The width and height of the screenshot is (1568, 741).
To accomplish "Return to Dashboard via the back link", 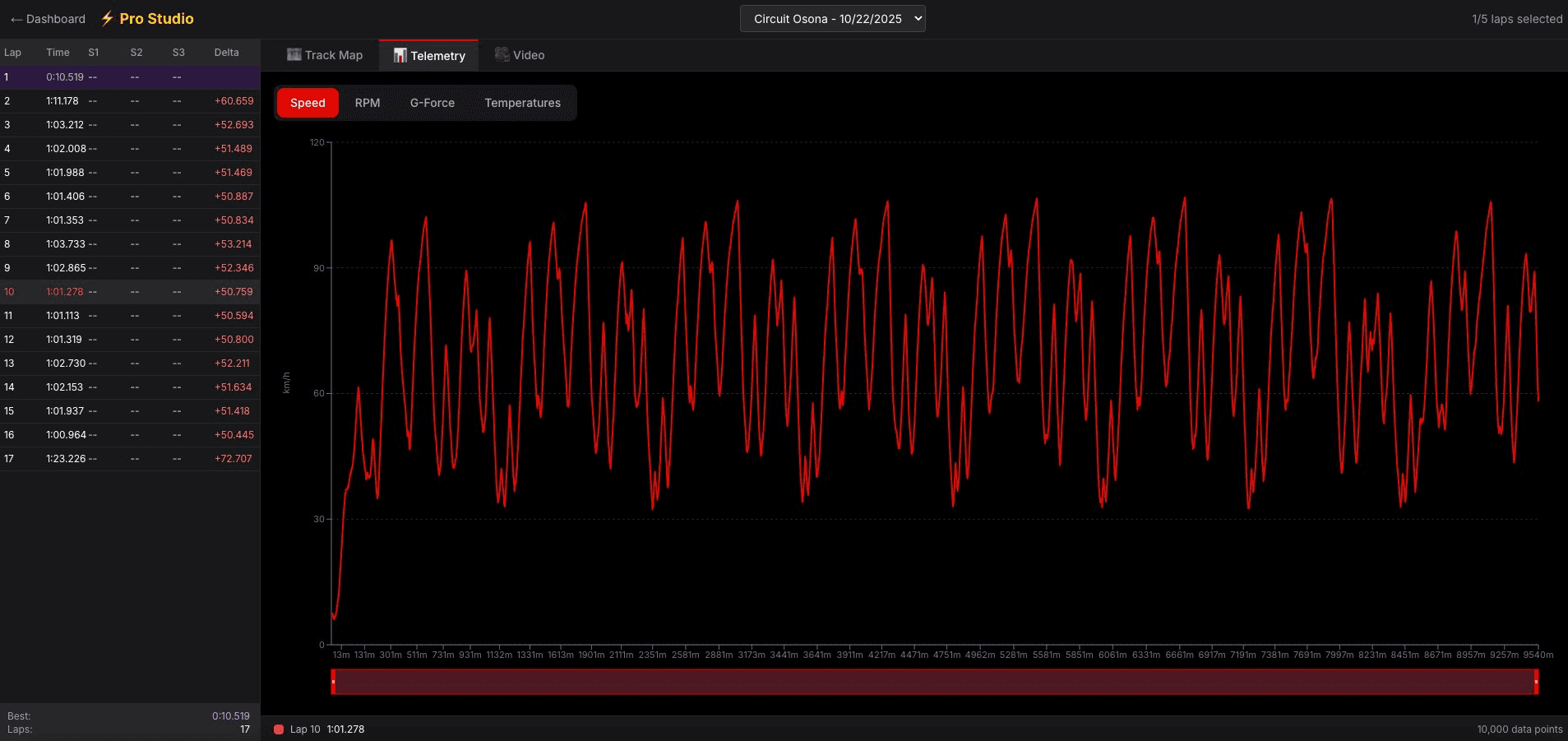I will click(46, 18).
